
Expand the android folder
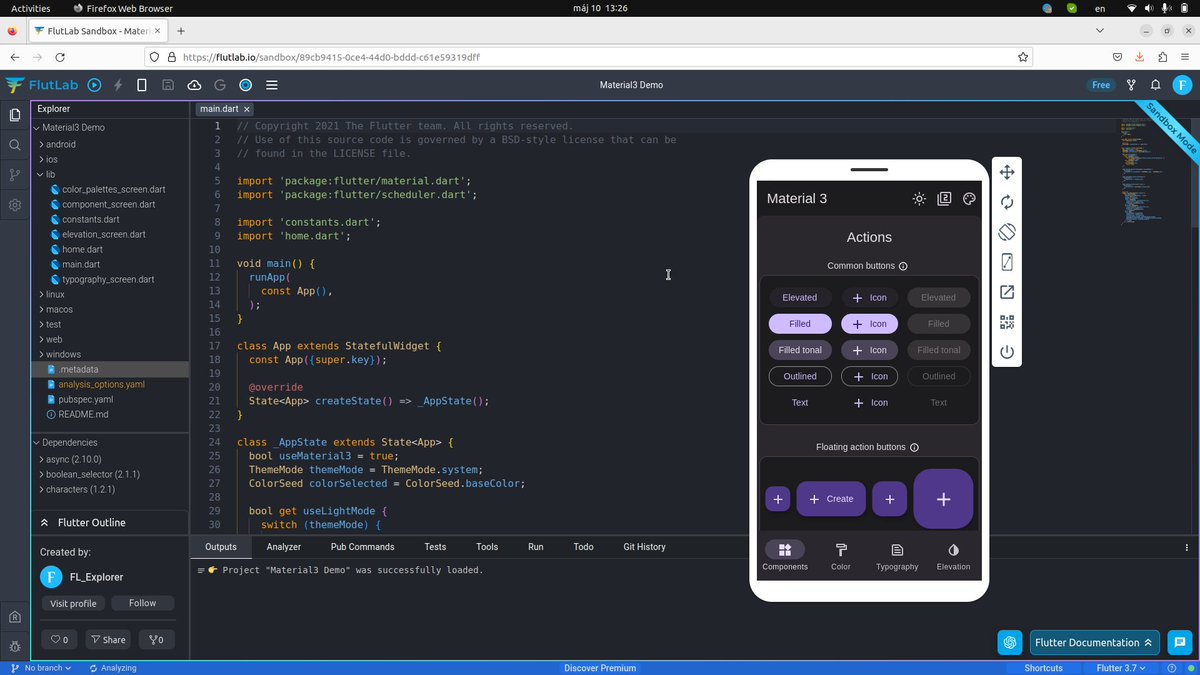42,144
